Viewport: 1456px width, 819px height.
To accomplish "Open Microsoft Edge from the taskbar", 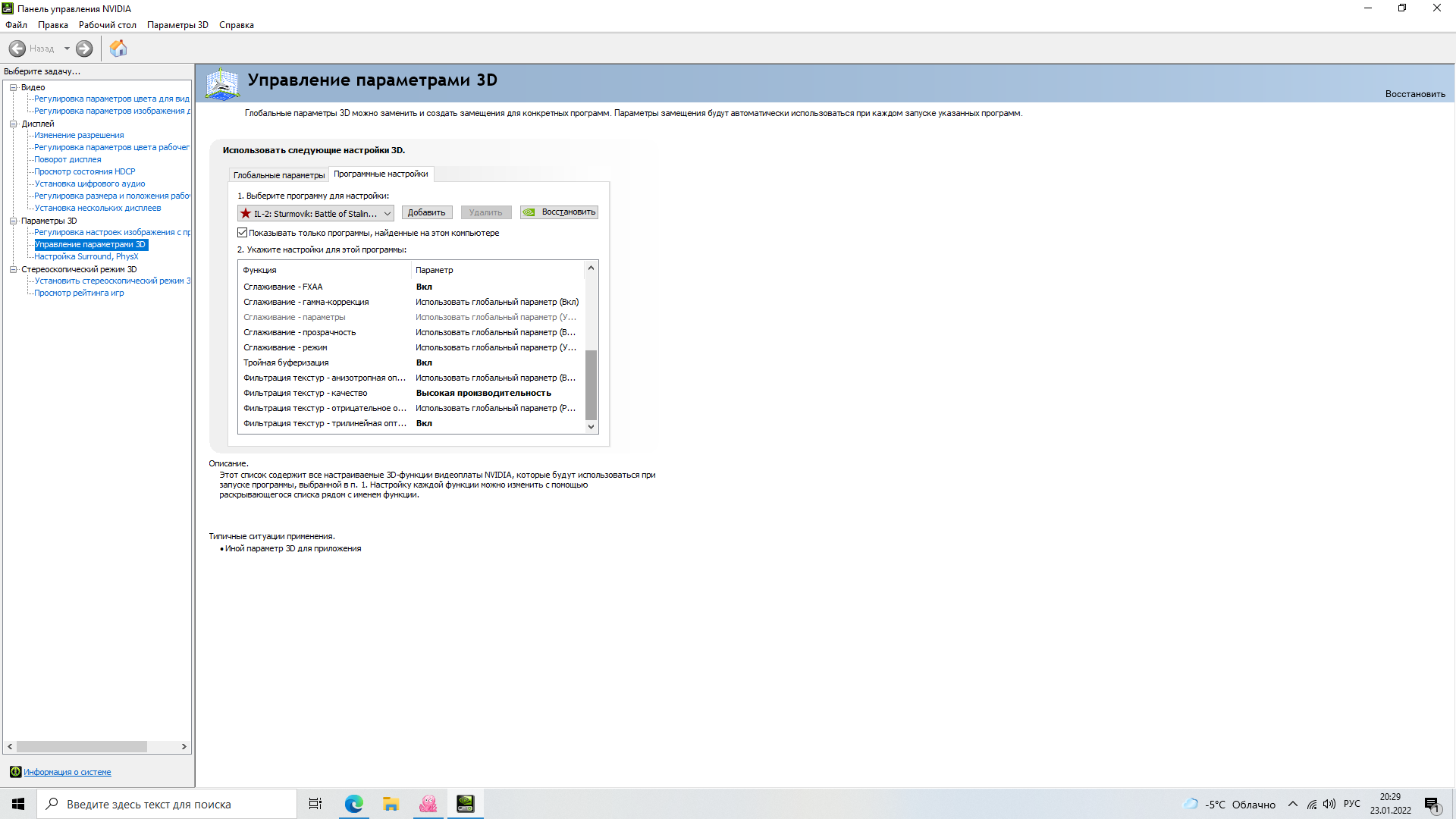I will (x=354, y=804).
